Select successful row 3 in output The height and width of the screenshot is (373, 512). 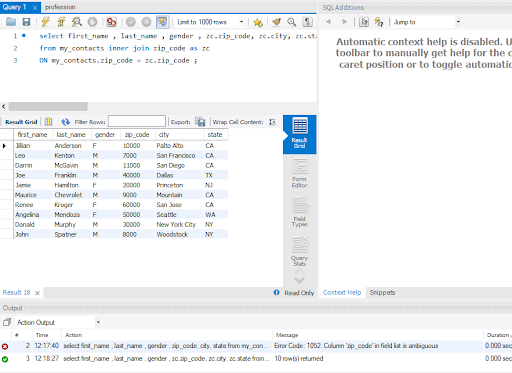click(256, 359)
